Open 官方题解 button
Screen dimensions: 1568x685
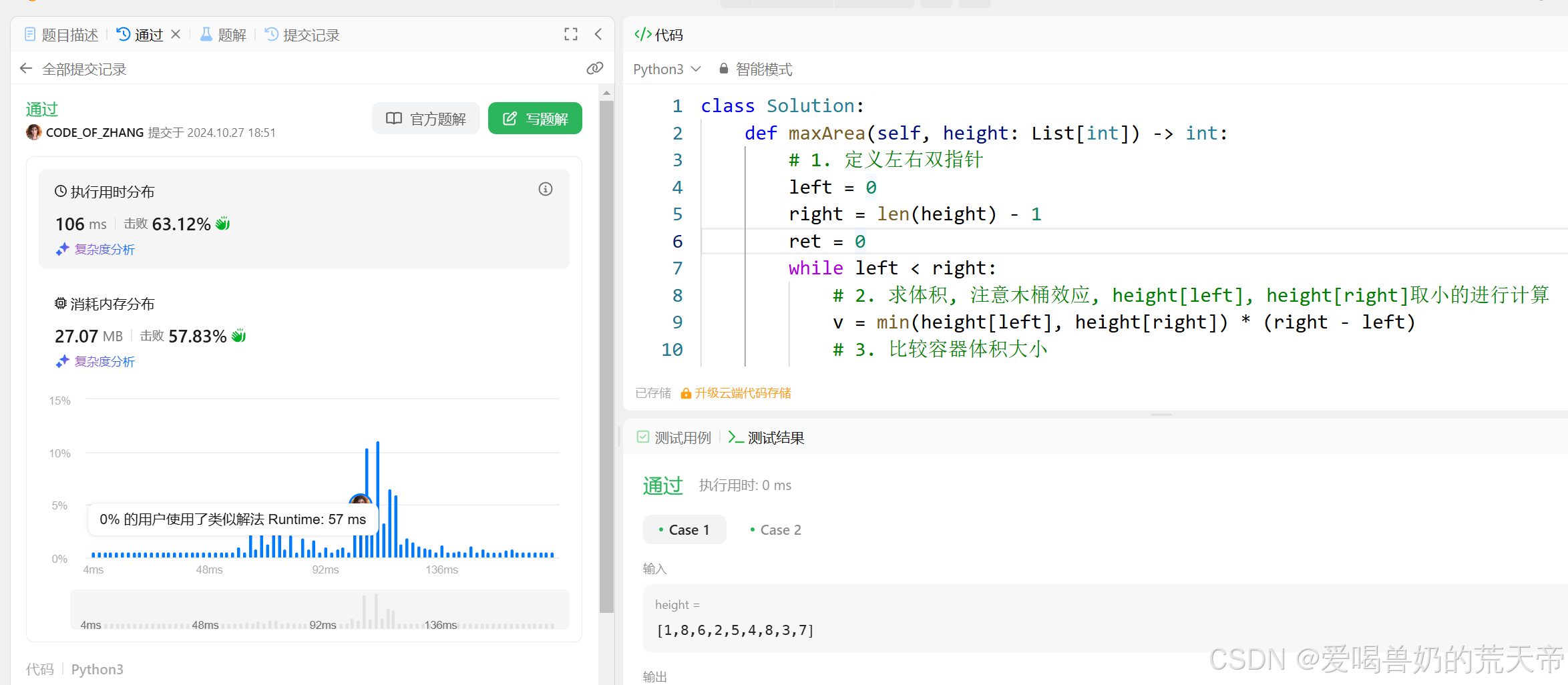coord(426,118)
